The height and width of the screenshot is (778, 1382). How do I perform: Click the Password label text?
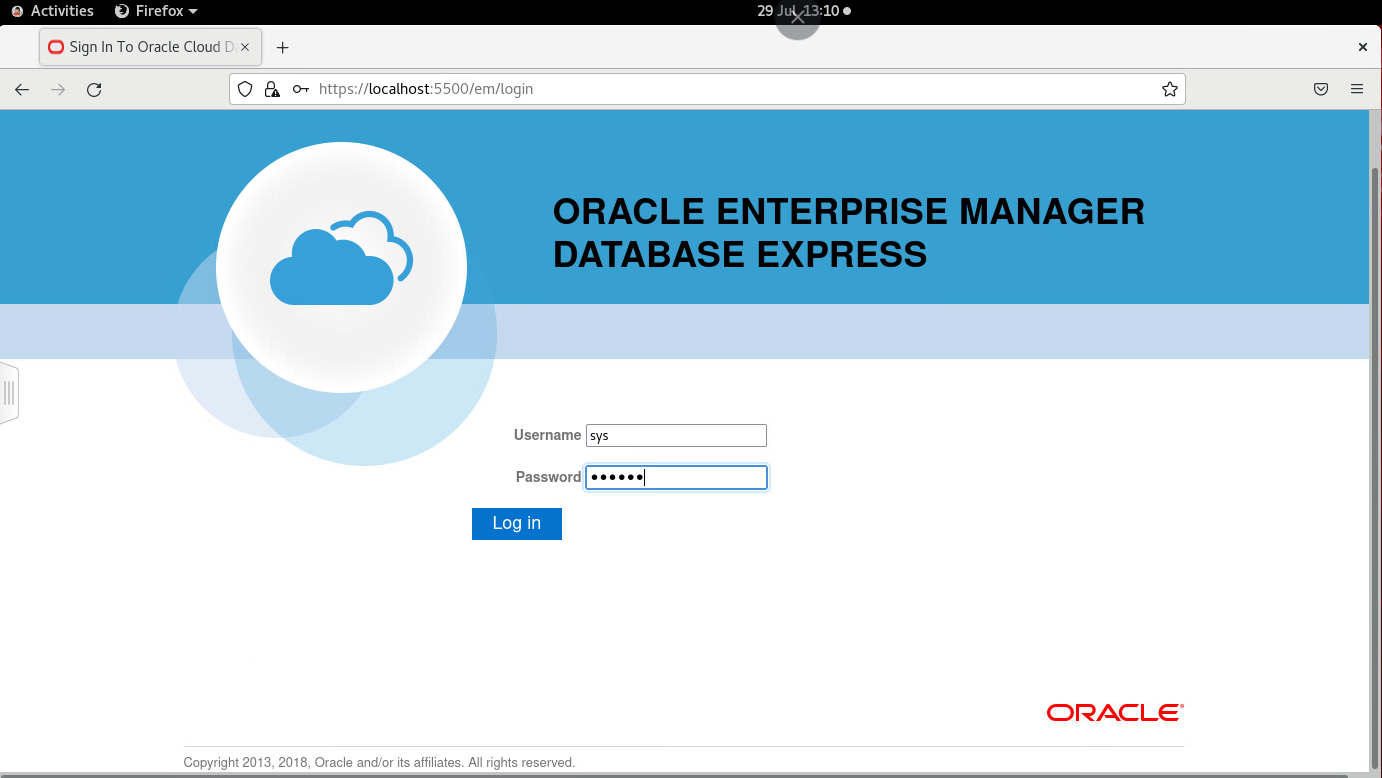548,477
